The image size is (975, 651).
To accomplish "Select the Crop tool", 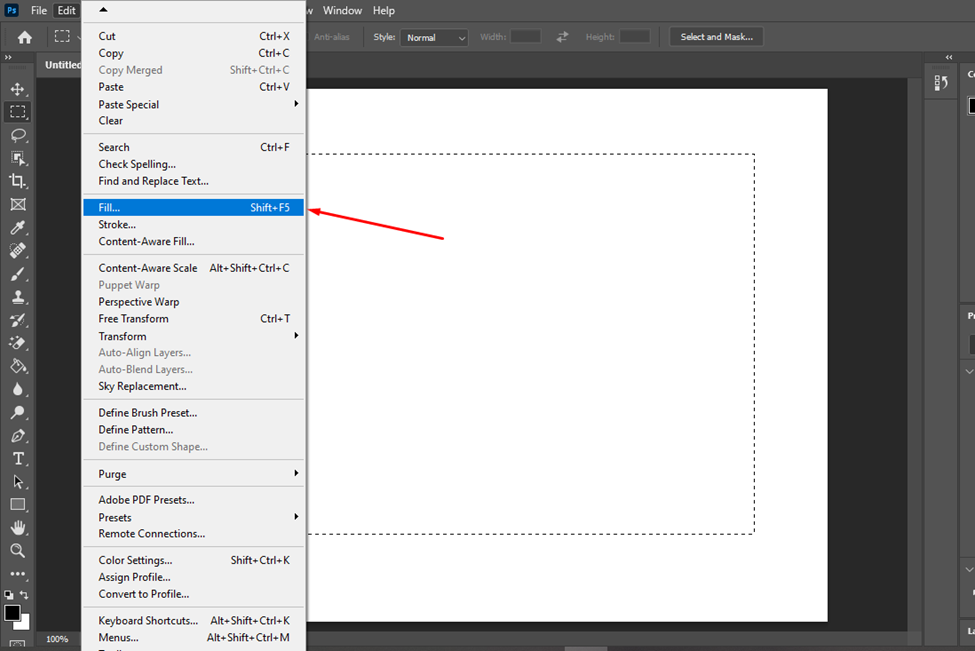I will tap(17, 181).
